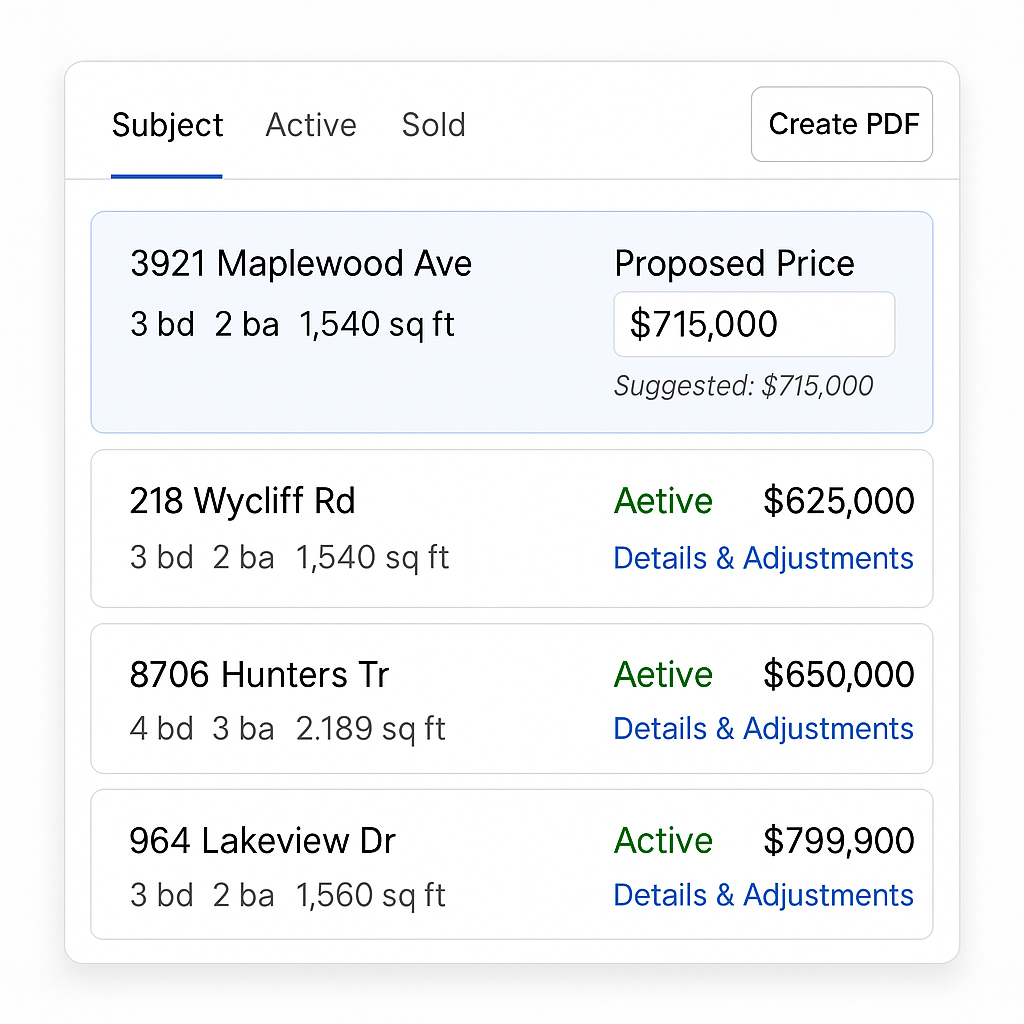Viewport: 1024px width, 1024px height.
Task: Open Details & Adjustments for 218 Wycliff Rd
Action: 763,558
